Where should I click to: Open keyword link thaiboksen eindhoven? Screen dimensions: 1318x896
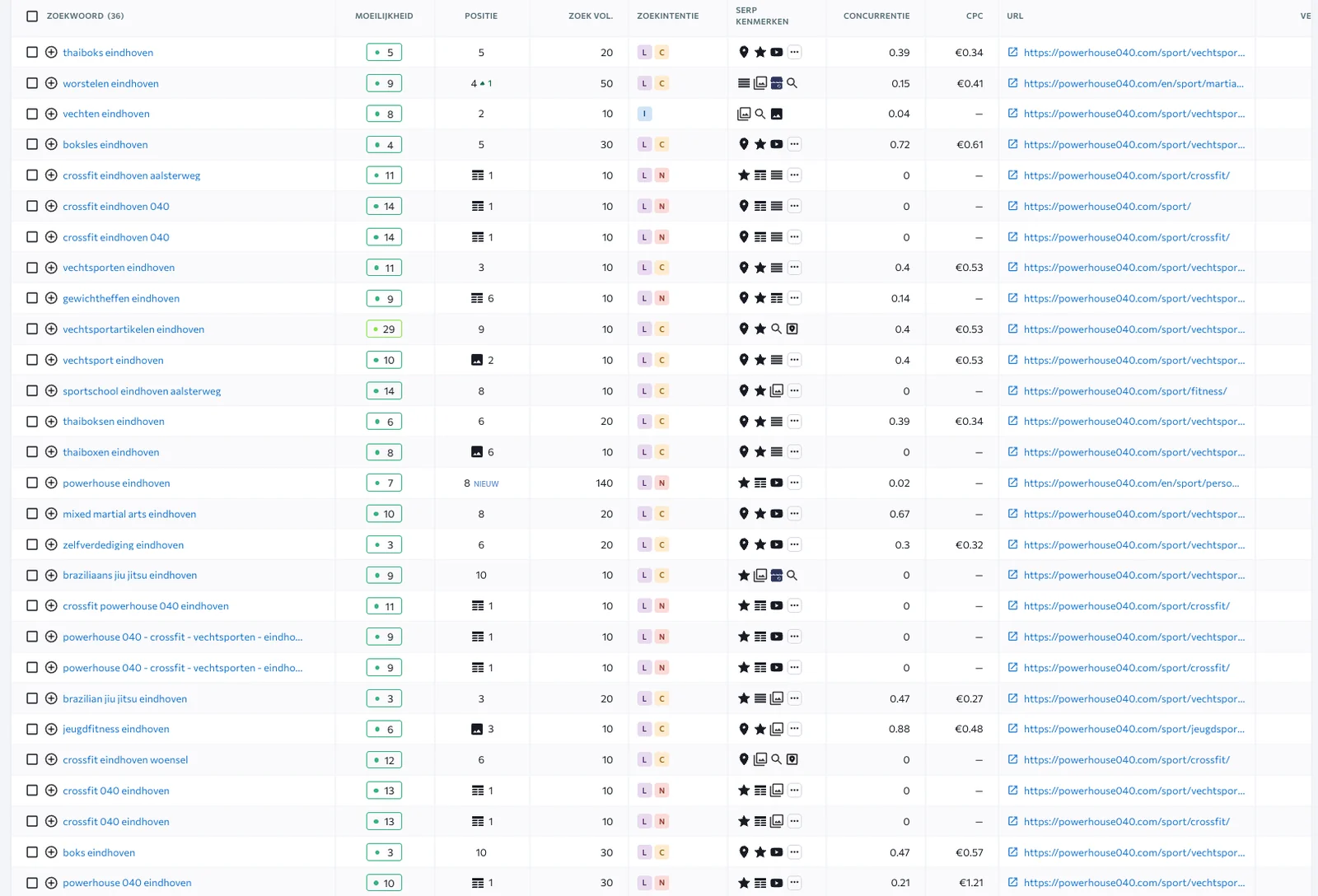(x=114, y=421)
